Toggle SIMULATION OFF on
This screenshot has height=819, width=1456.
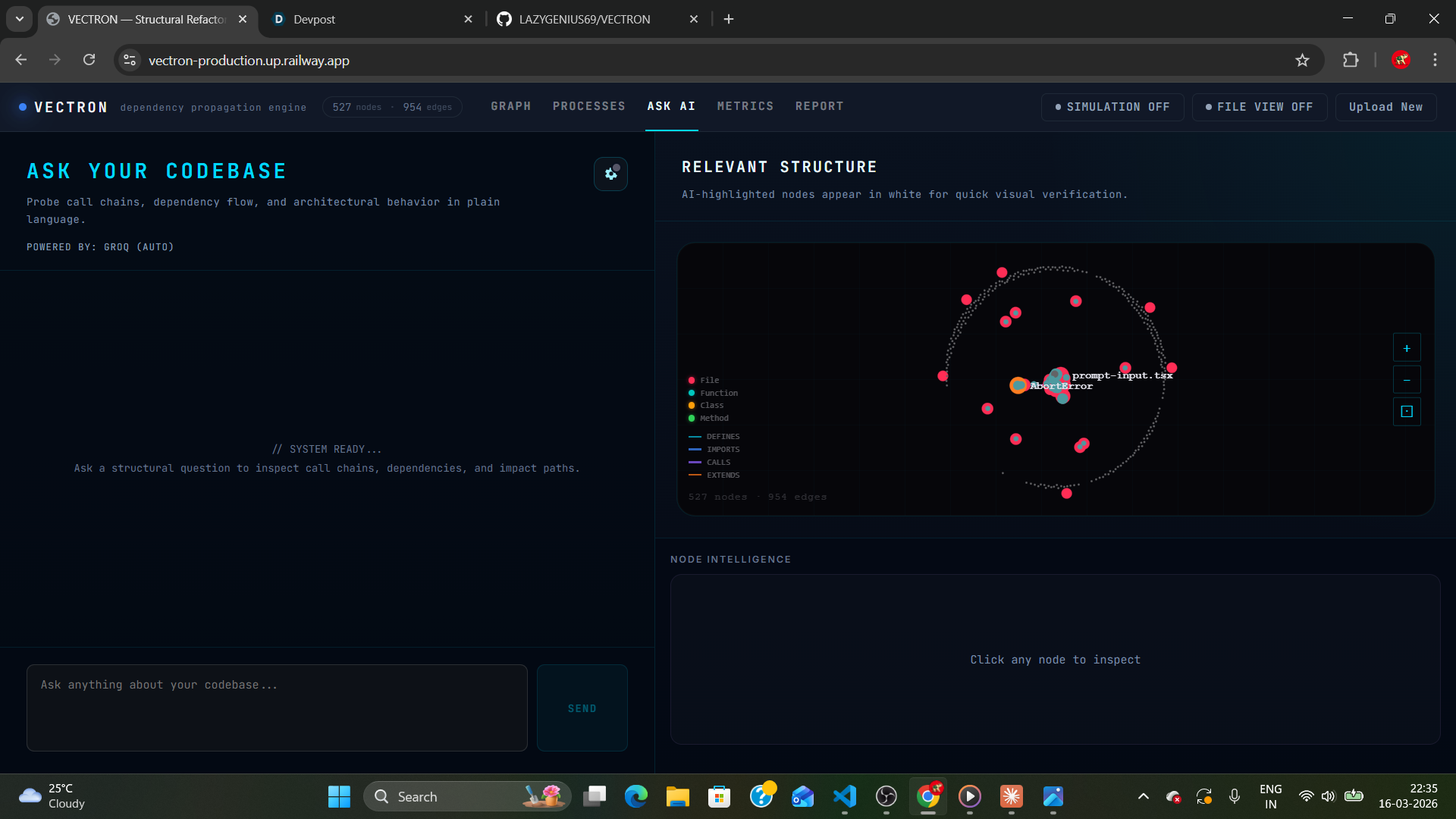tap(1112, 107)
